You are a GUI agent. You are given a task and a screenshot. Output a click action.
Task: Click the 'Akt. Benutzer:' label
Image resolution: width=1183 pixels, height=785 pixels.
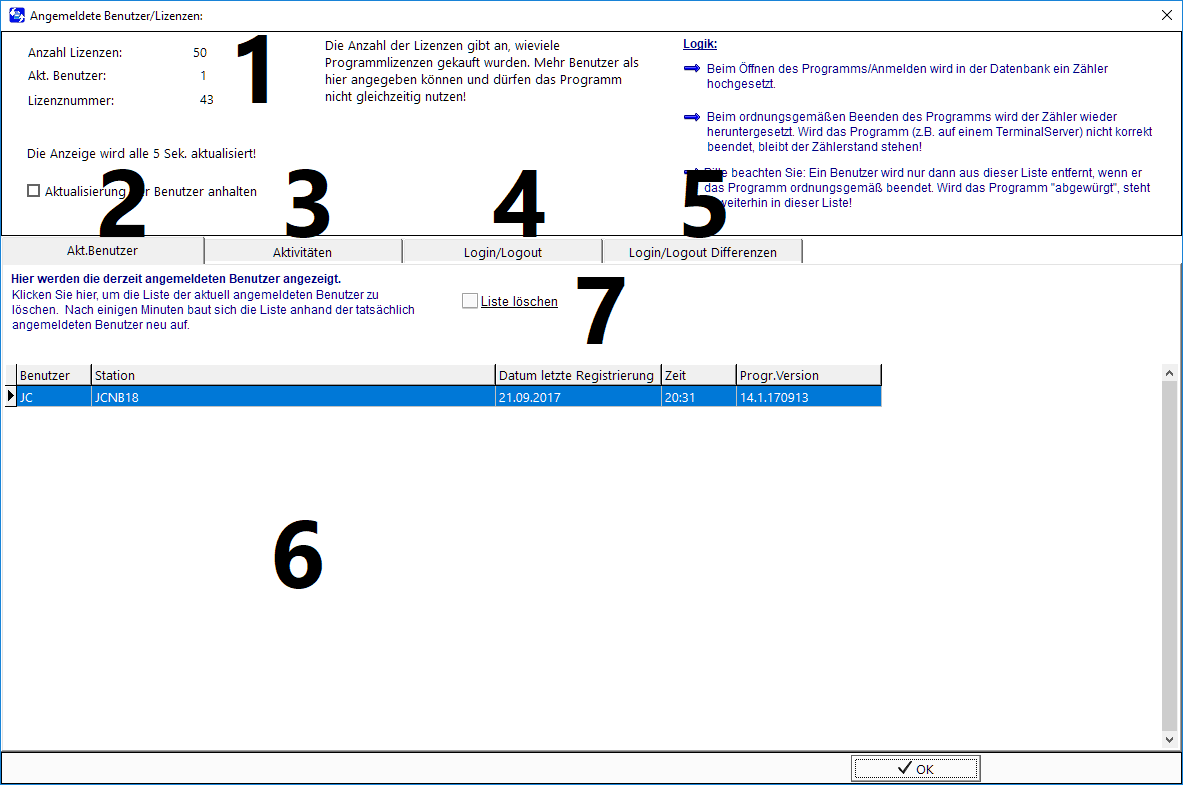pyautogui.click(x=67, y=75)
